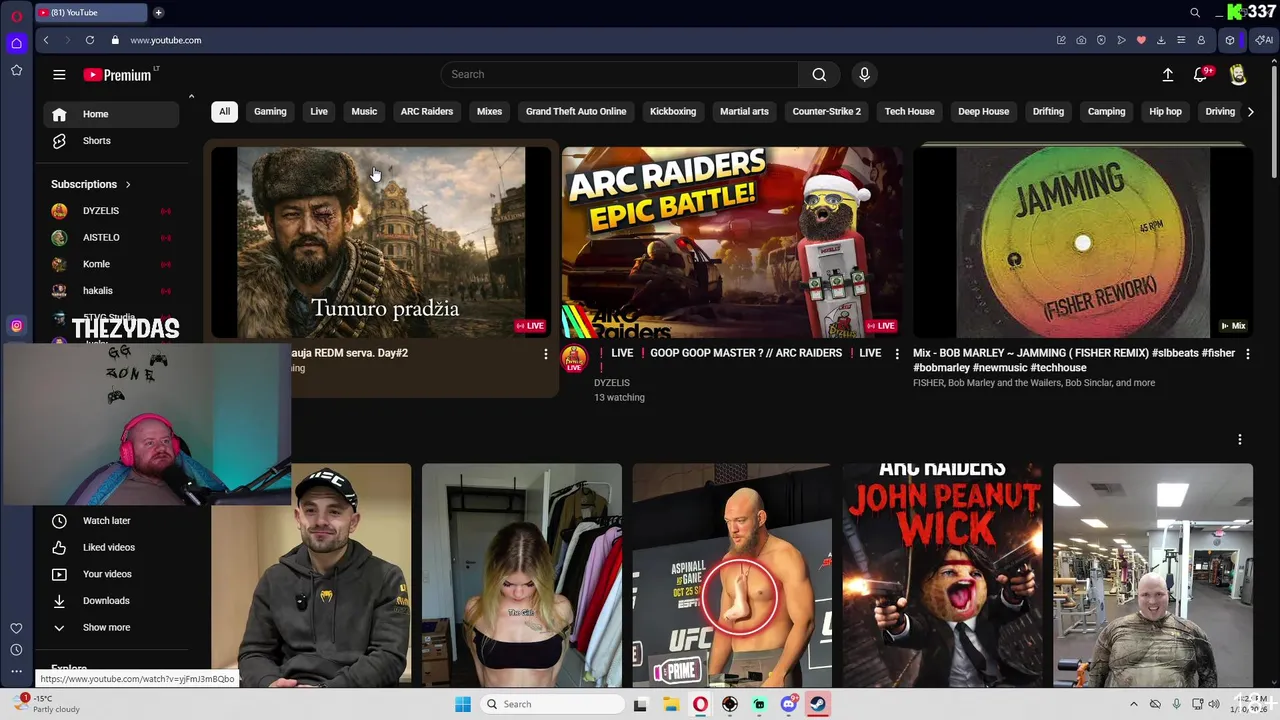
Task: Open the John Peanut Wick short
Action: pos(942,575)
